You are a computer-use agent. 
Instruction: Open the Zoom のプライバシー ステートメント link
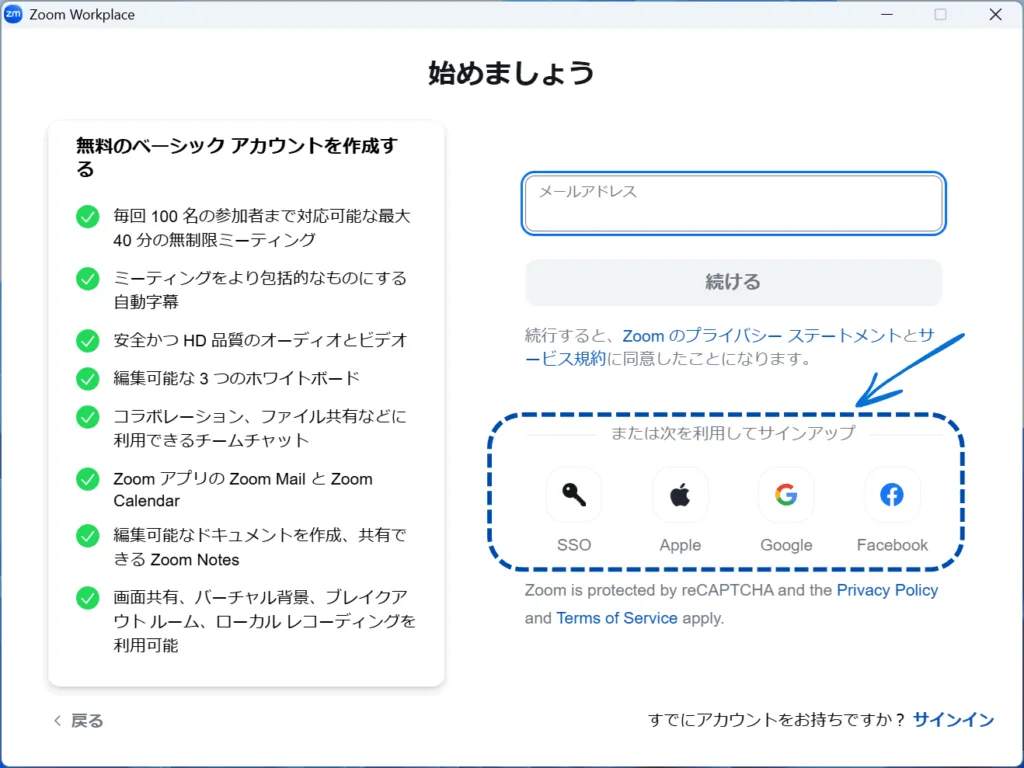pos(762,336)
